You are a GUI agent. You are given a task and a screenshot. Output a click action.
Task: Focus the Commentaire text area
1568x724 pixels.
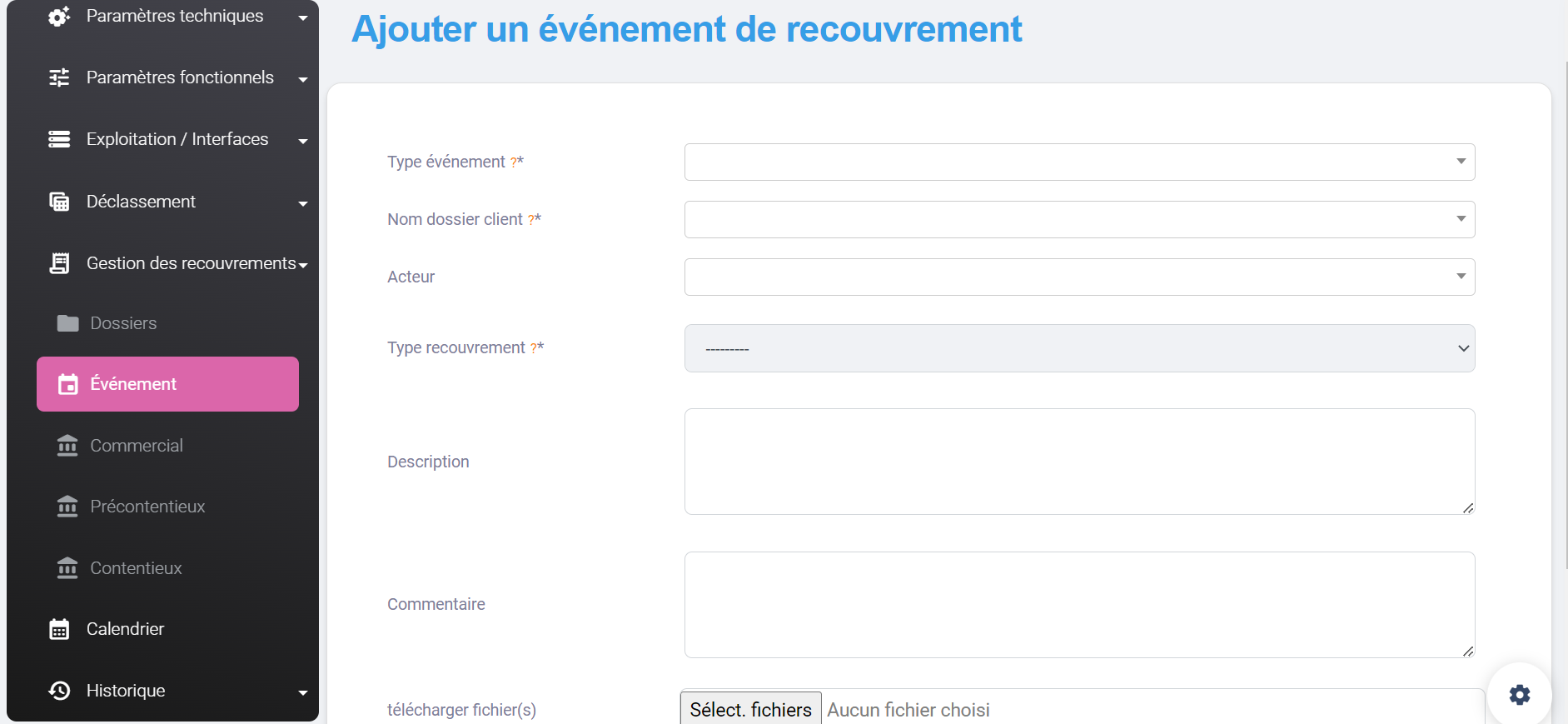point(1079,605)
